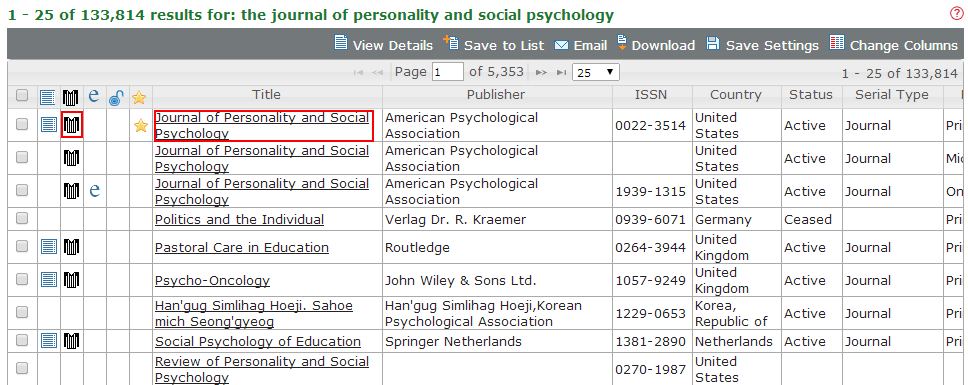Click the star column header icon
The width and height of the screenshot is (968, 385).
tap(140, 97)
